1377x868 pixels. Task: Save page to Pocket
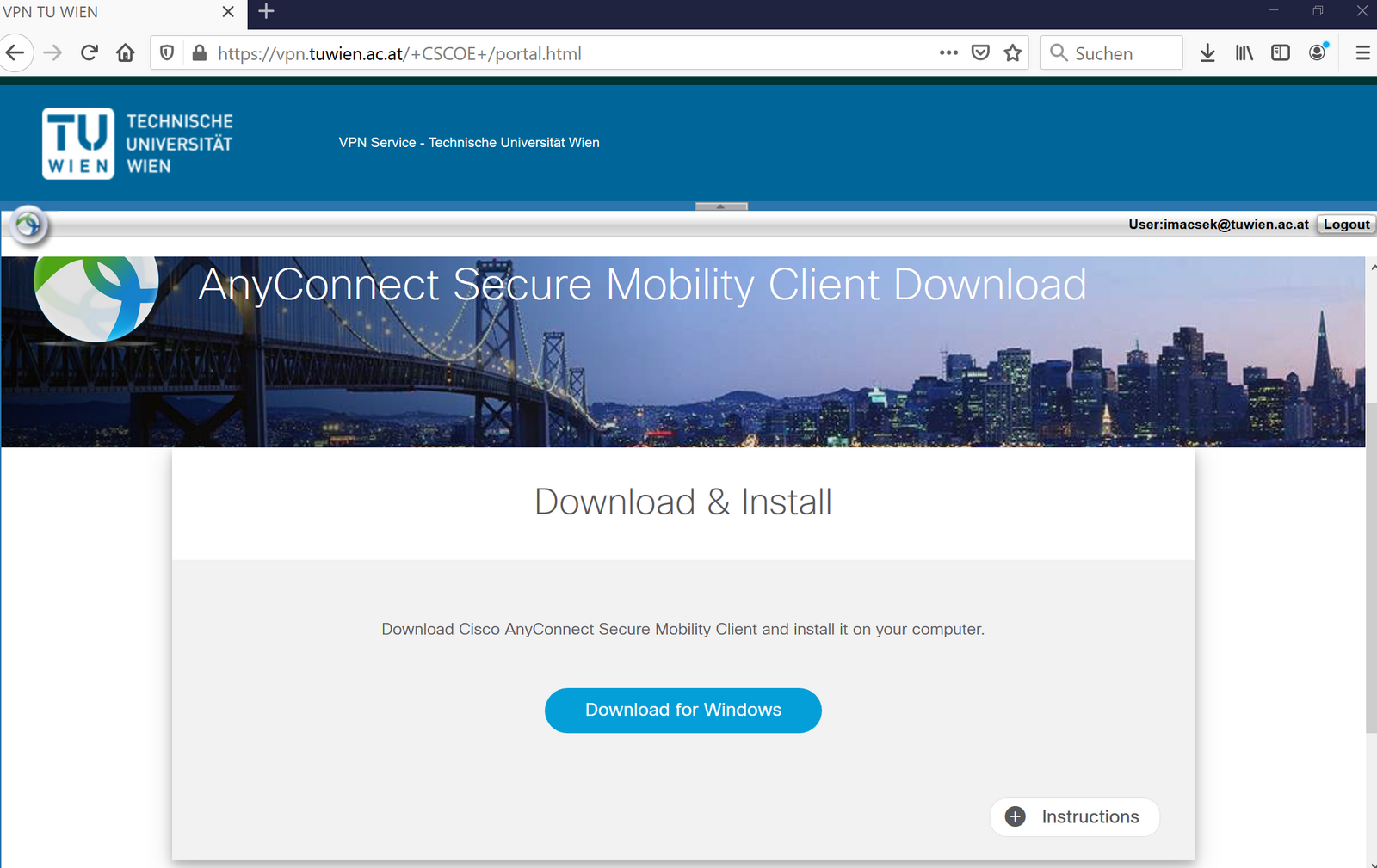(x=980, y=53)
